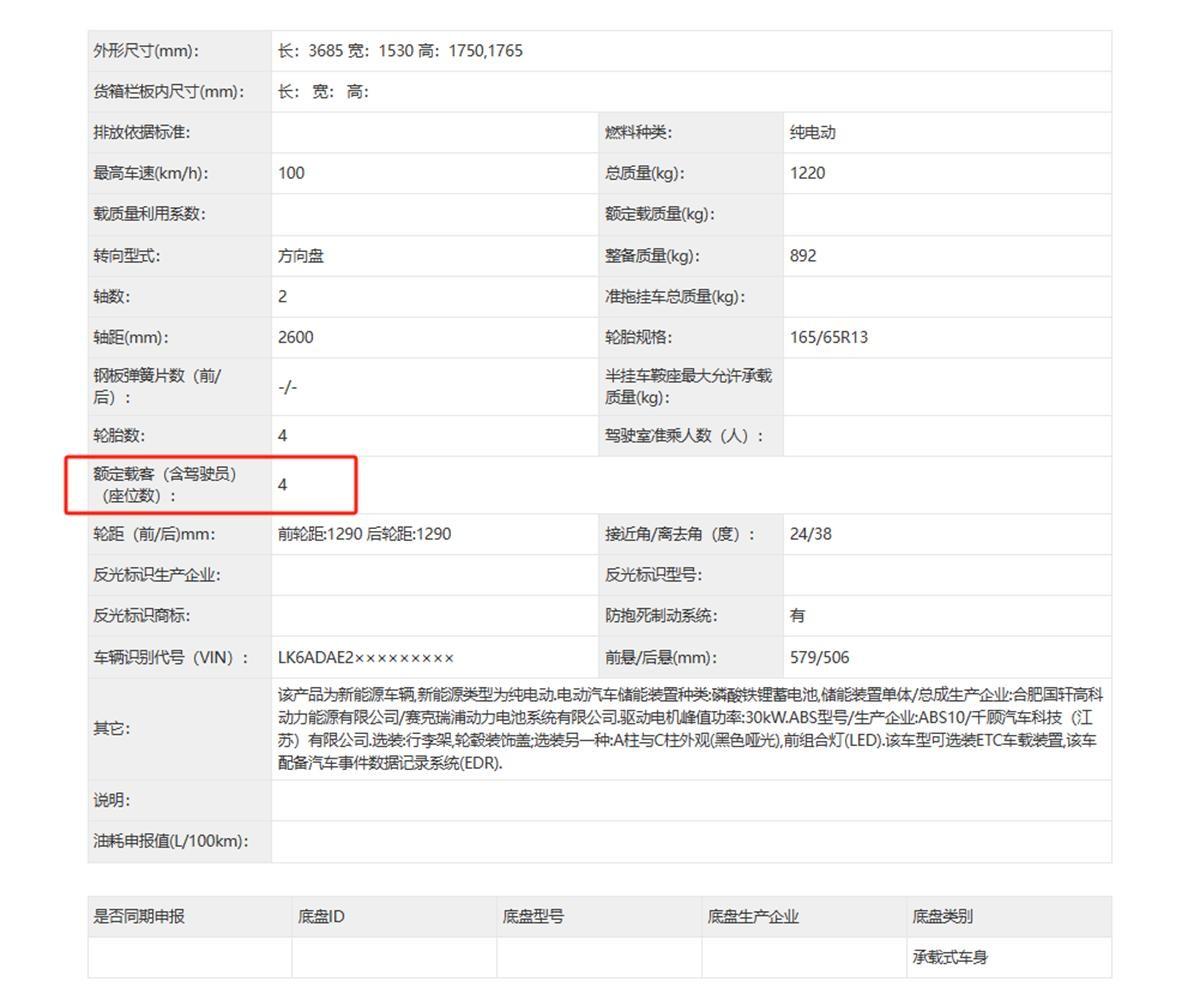
Task: Click the highlighted seat count value 4
Action: coord(283,485)
